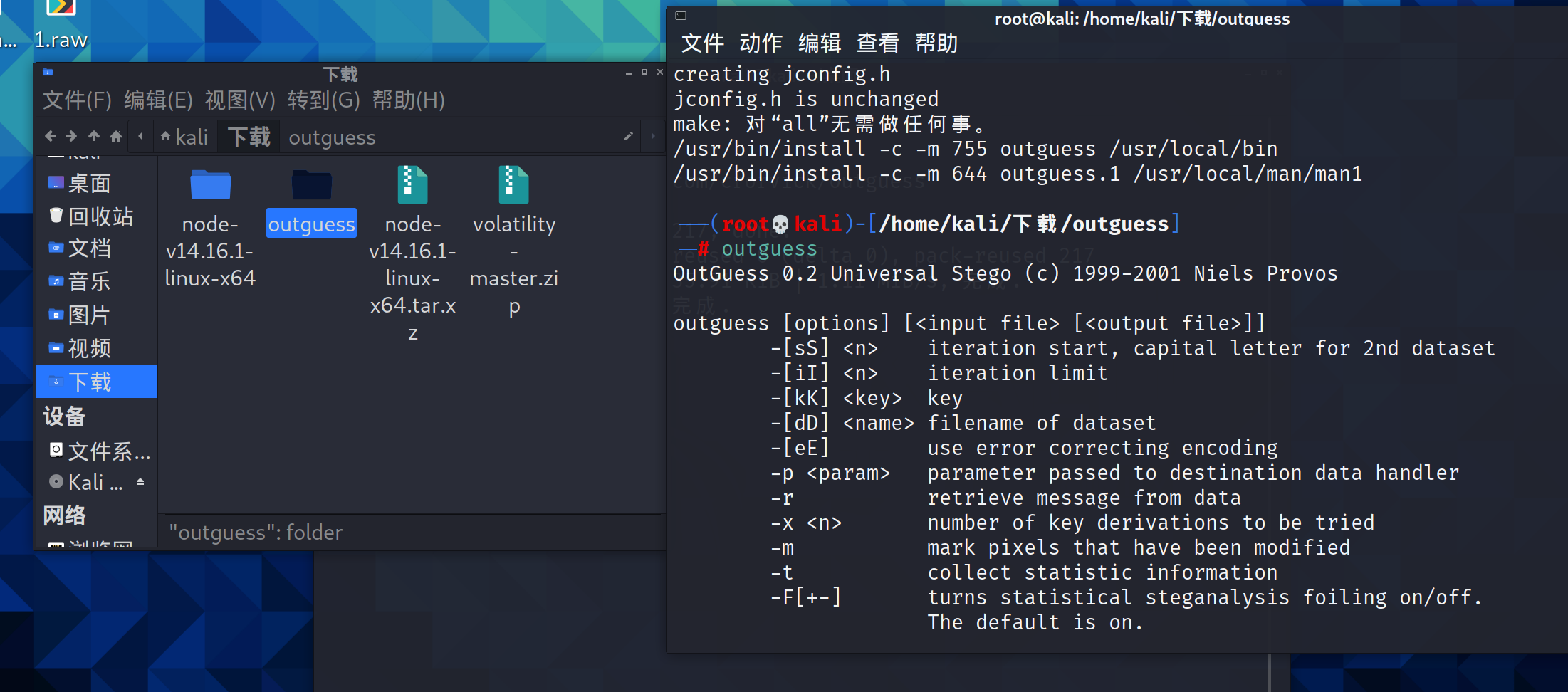This screenshot has height=692, width=1568.
Task: Click the outguess file label
Action: click(311, 224)
